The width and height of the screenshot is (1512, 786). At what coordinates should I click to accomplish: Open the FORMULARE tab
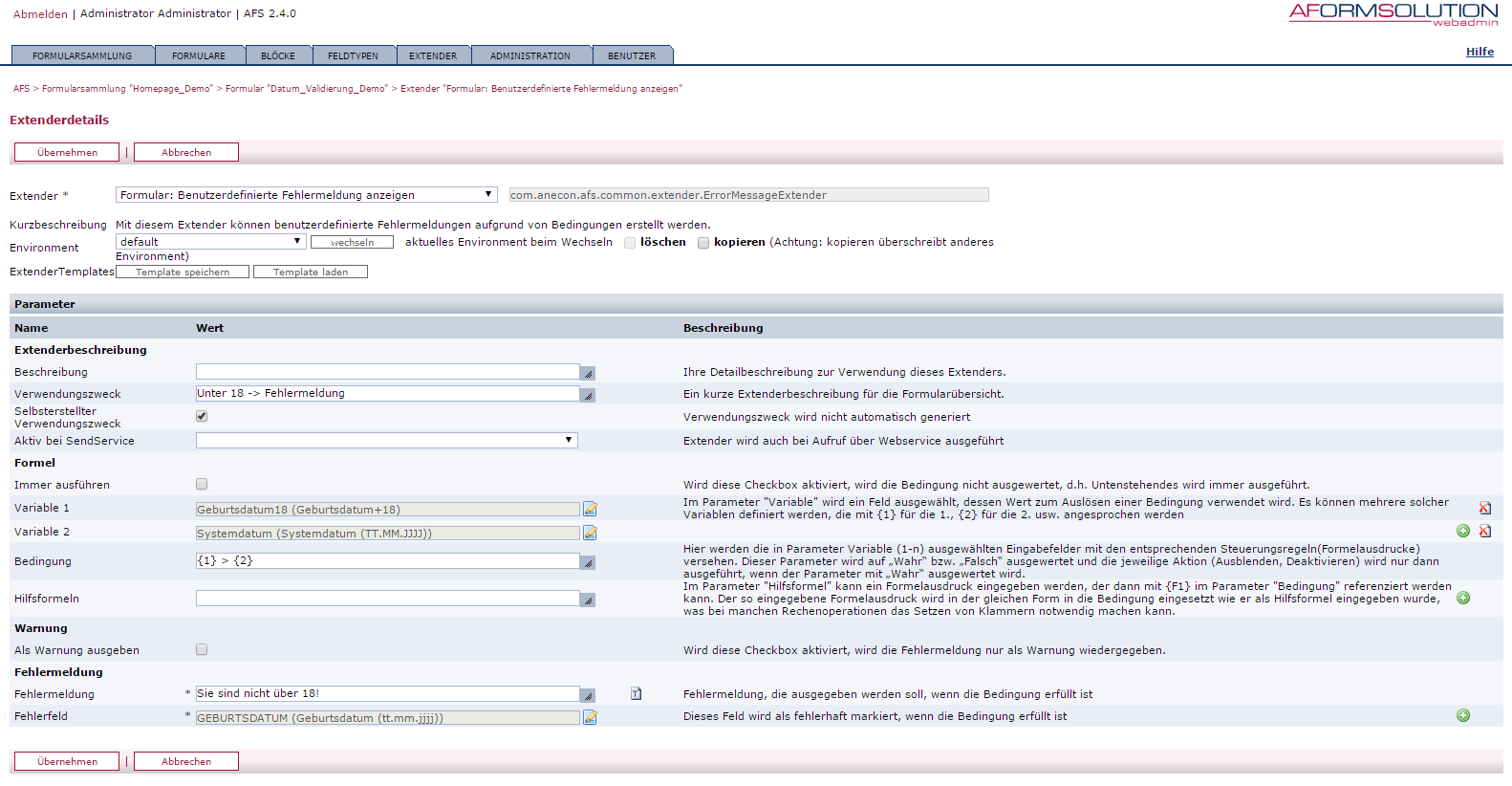coord(199,55)
